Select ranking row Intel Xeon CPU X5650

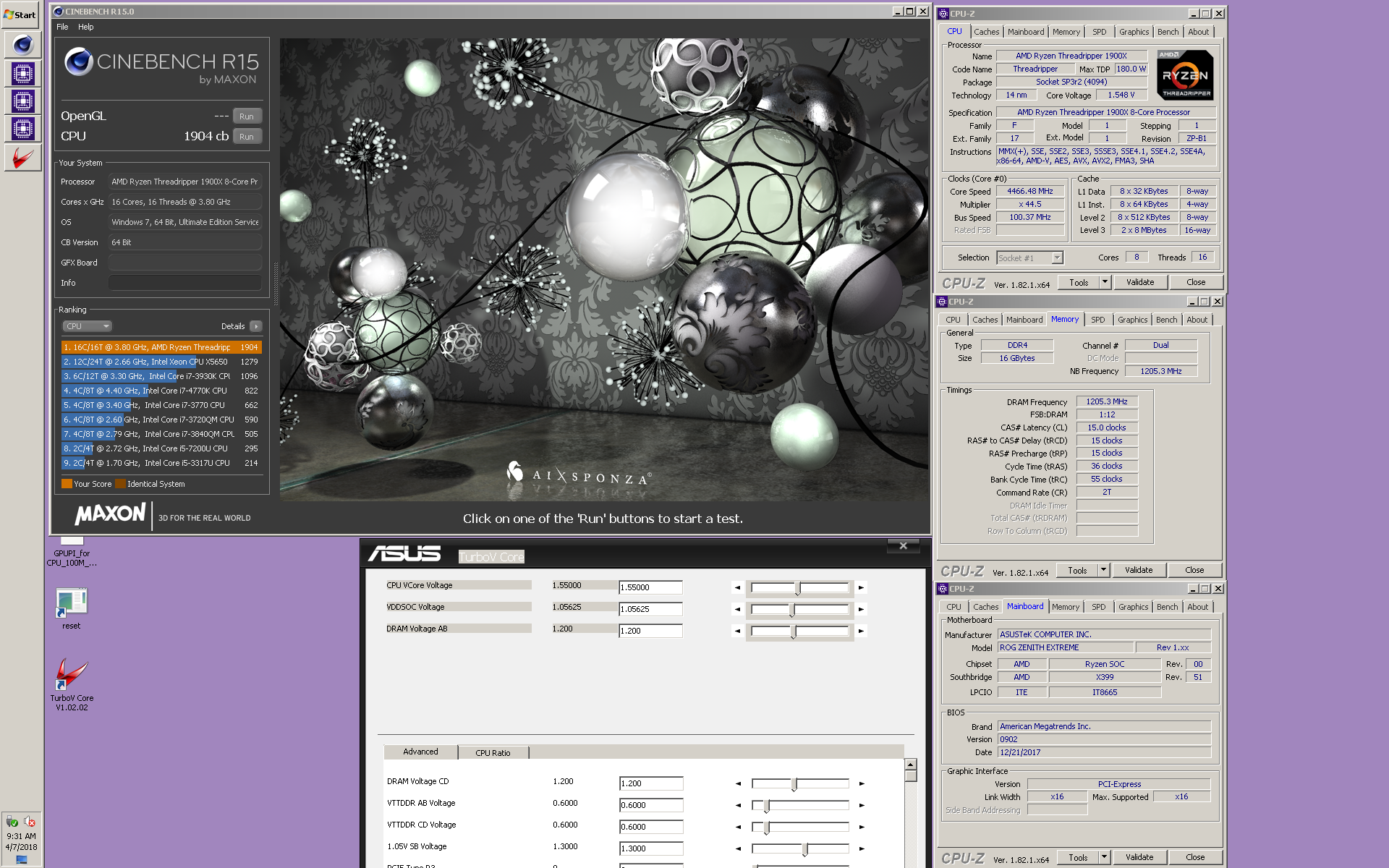(x=161, y=362)
